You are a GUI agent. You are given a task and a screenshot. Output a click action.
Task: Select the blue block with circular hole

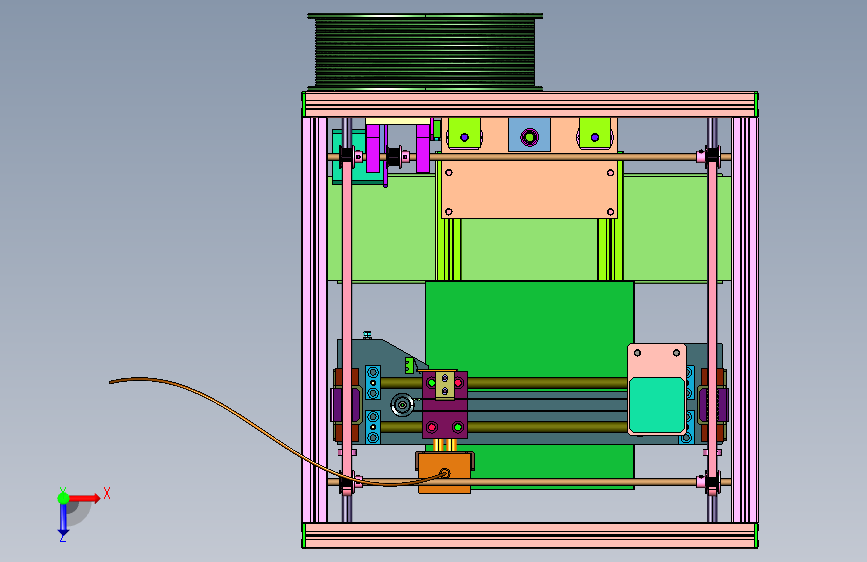point(529,134)
